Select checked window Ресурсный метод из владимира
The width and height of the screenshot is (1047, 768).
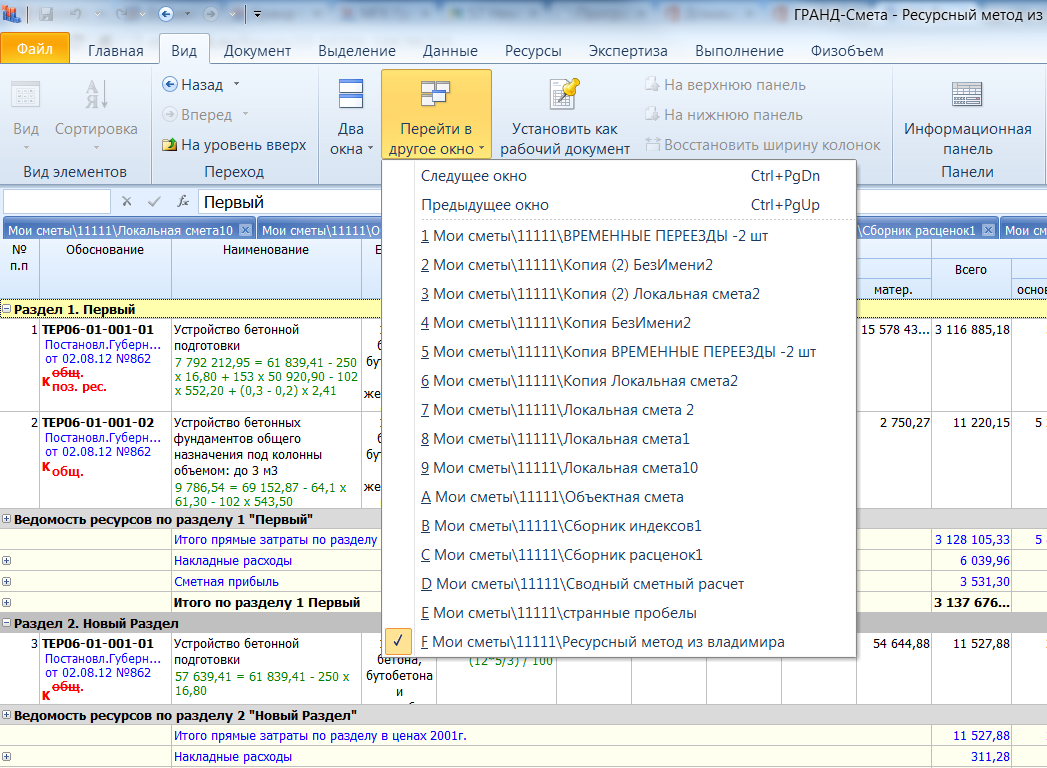(x=608, y=642)
